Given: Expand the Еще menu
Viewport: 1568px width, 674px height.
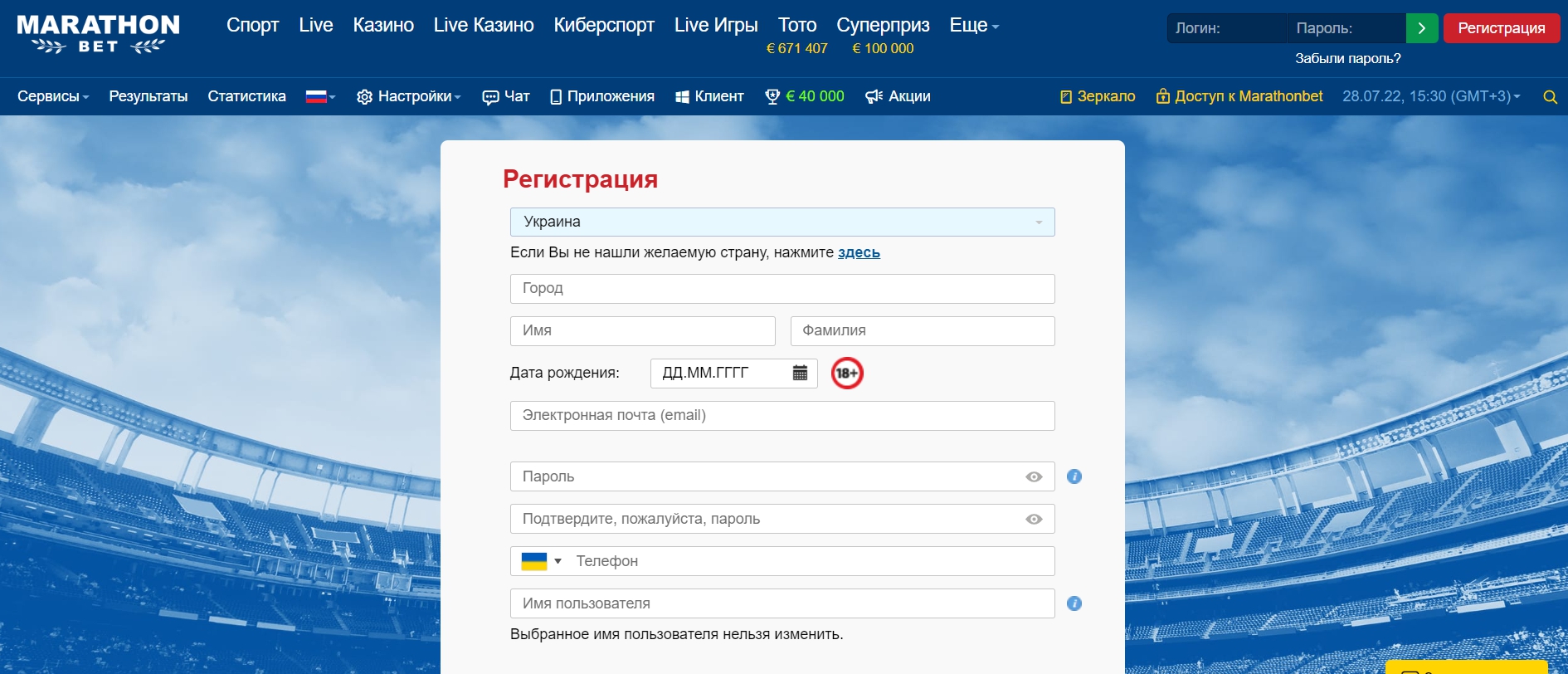Looking at the screenshot, I should tap(974, 26).
